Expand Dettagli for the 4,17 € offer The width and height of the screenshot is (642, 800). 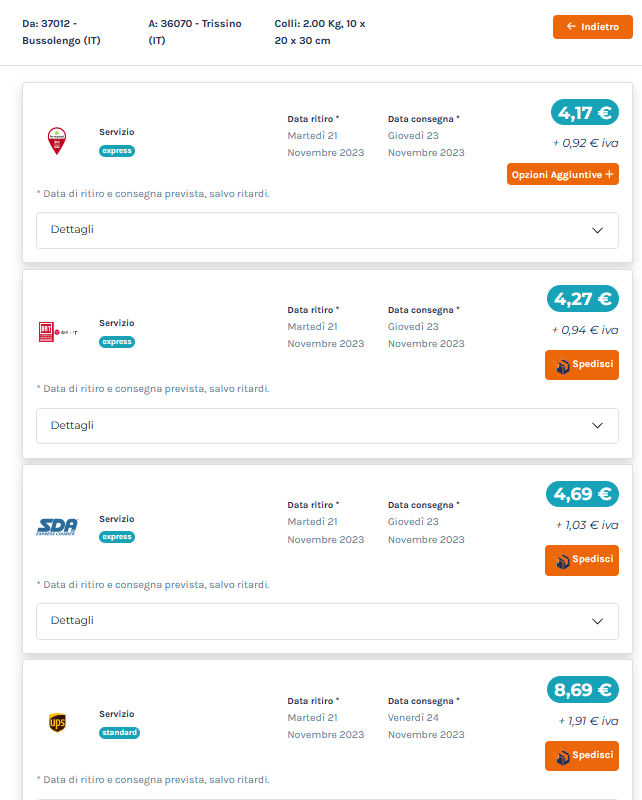327,230
